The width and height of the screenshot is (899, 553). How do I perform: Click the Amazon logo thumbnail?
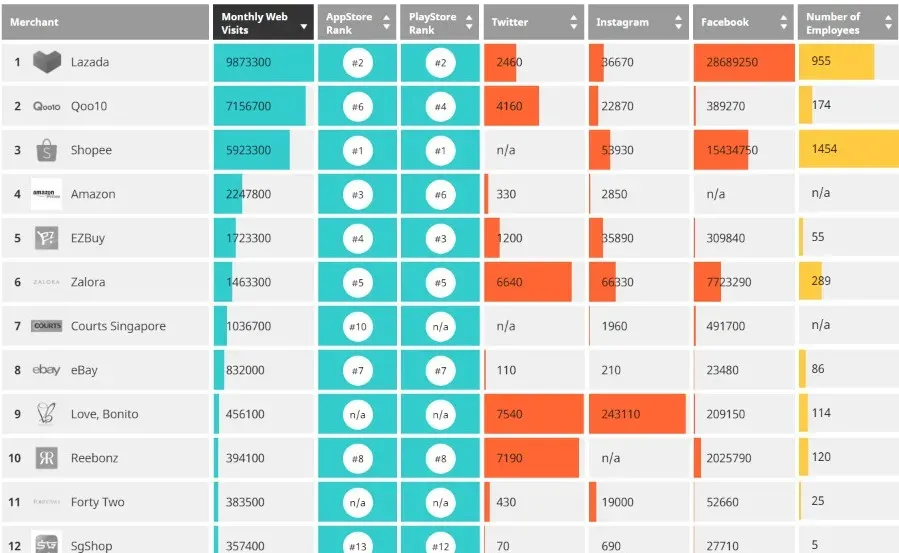(x=46, y=194)
